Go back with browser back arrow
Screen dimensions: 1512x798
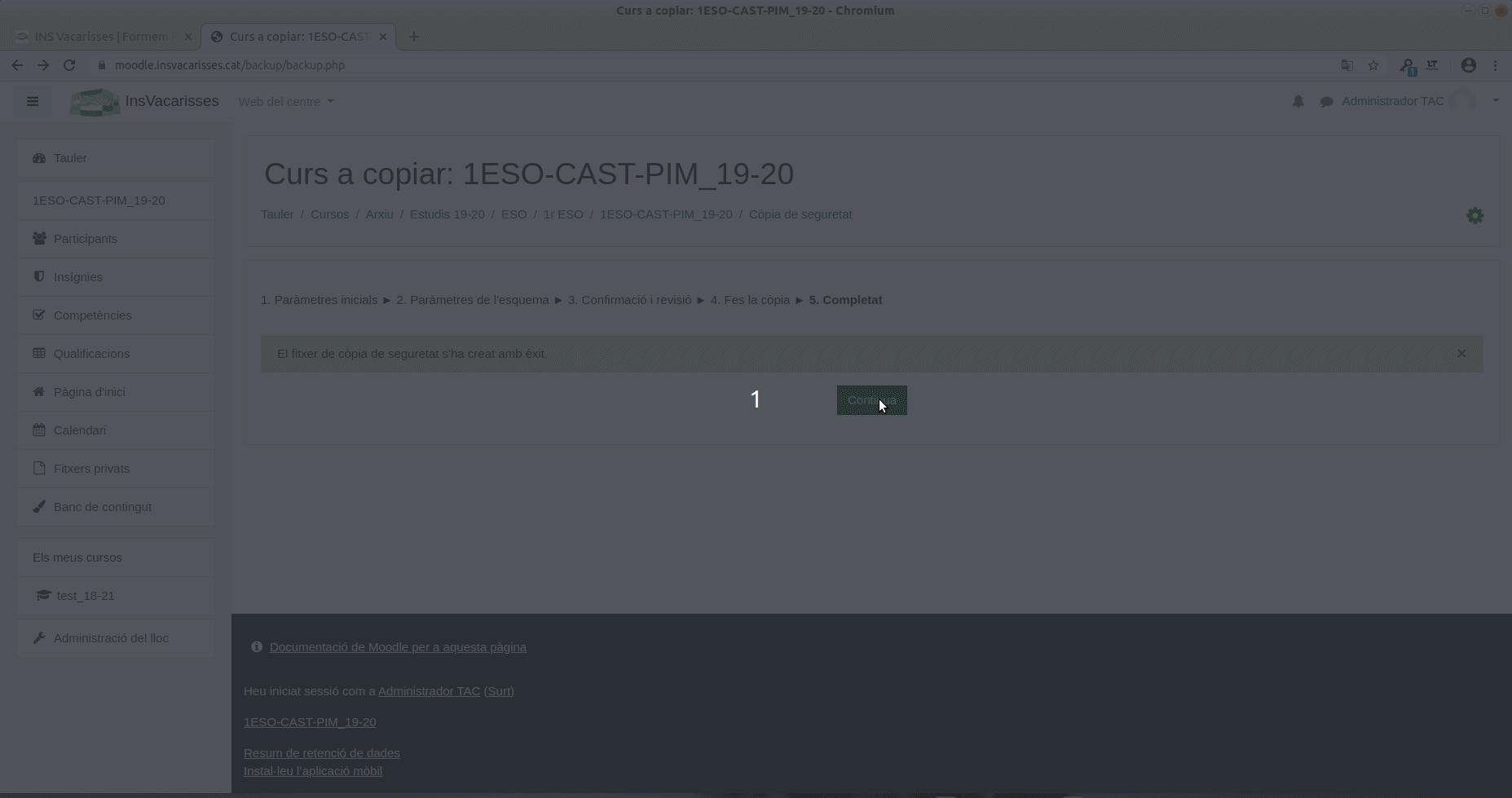(x=17, y=65)
